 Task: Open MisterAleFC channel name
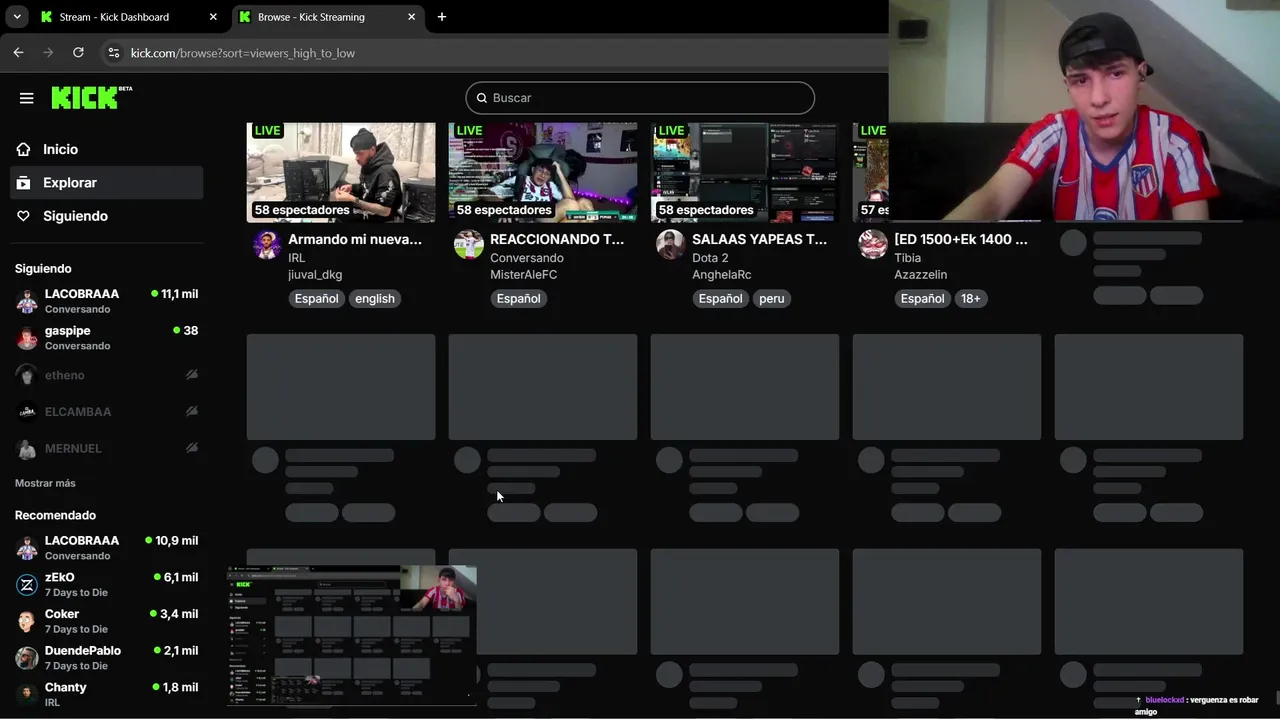[x=524, y=275]
